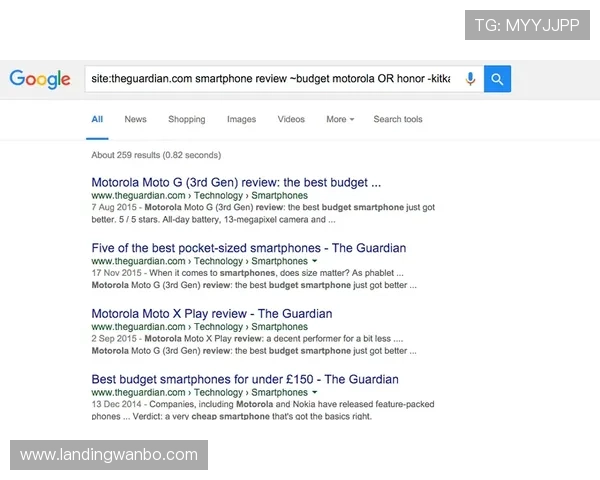Click the green URL under Moto G result

point(199,196)
